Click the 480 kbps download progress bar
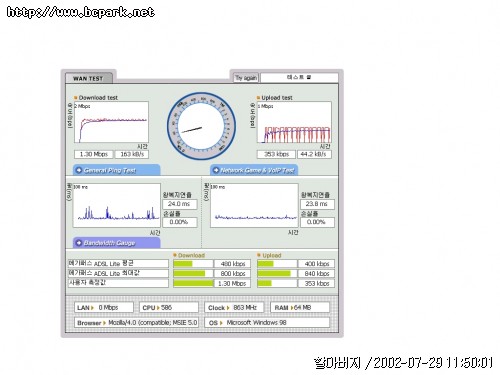 pyautogui.click(x=193, y=264)
